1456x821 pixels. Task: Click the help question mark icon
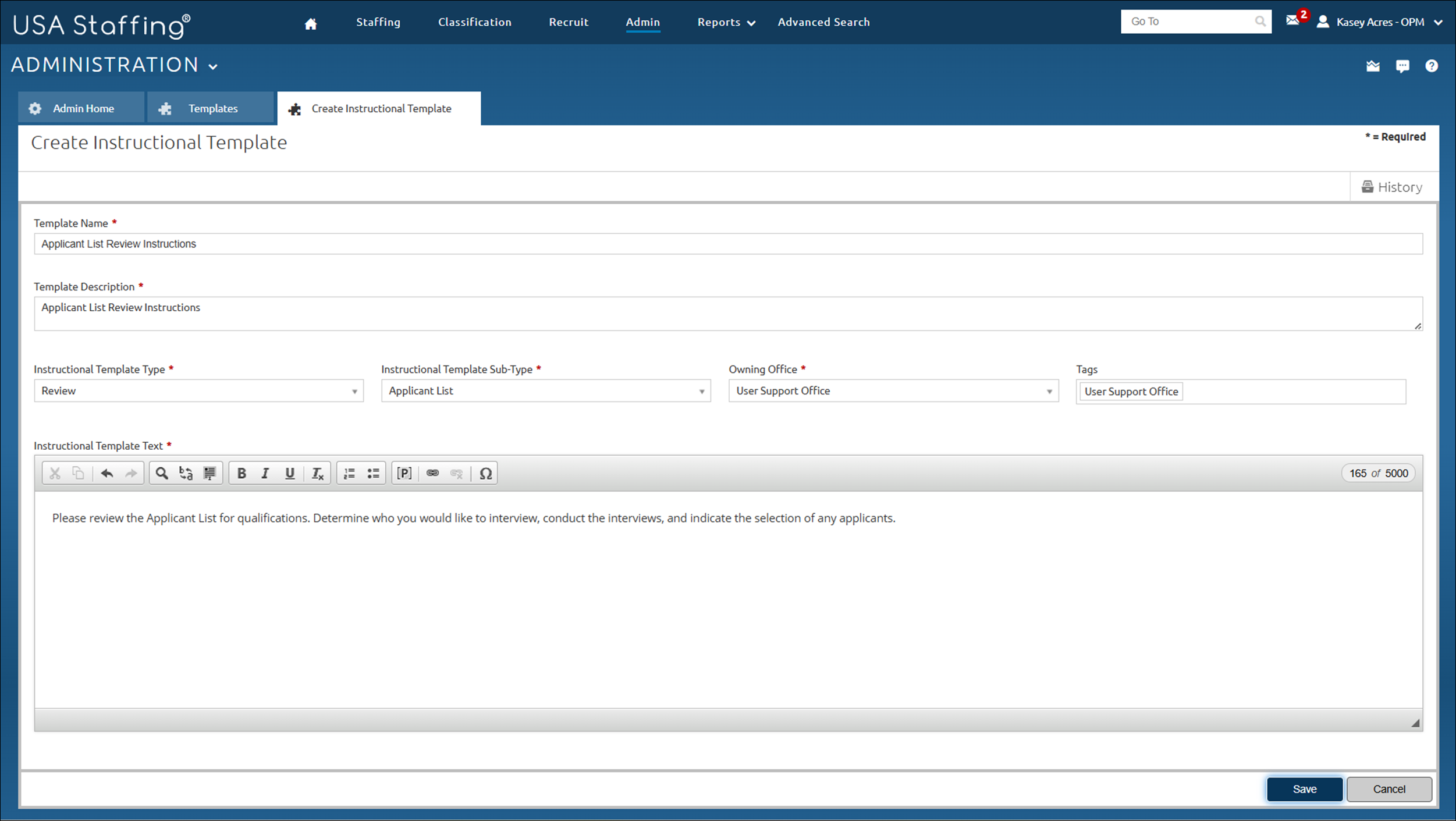(1432, 66)
